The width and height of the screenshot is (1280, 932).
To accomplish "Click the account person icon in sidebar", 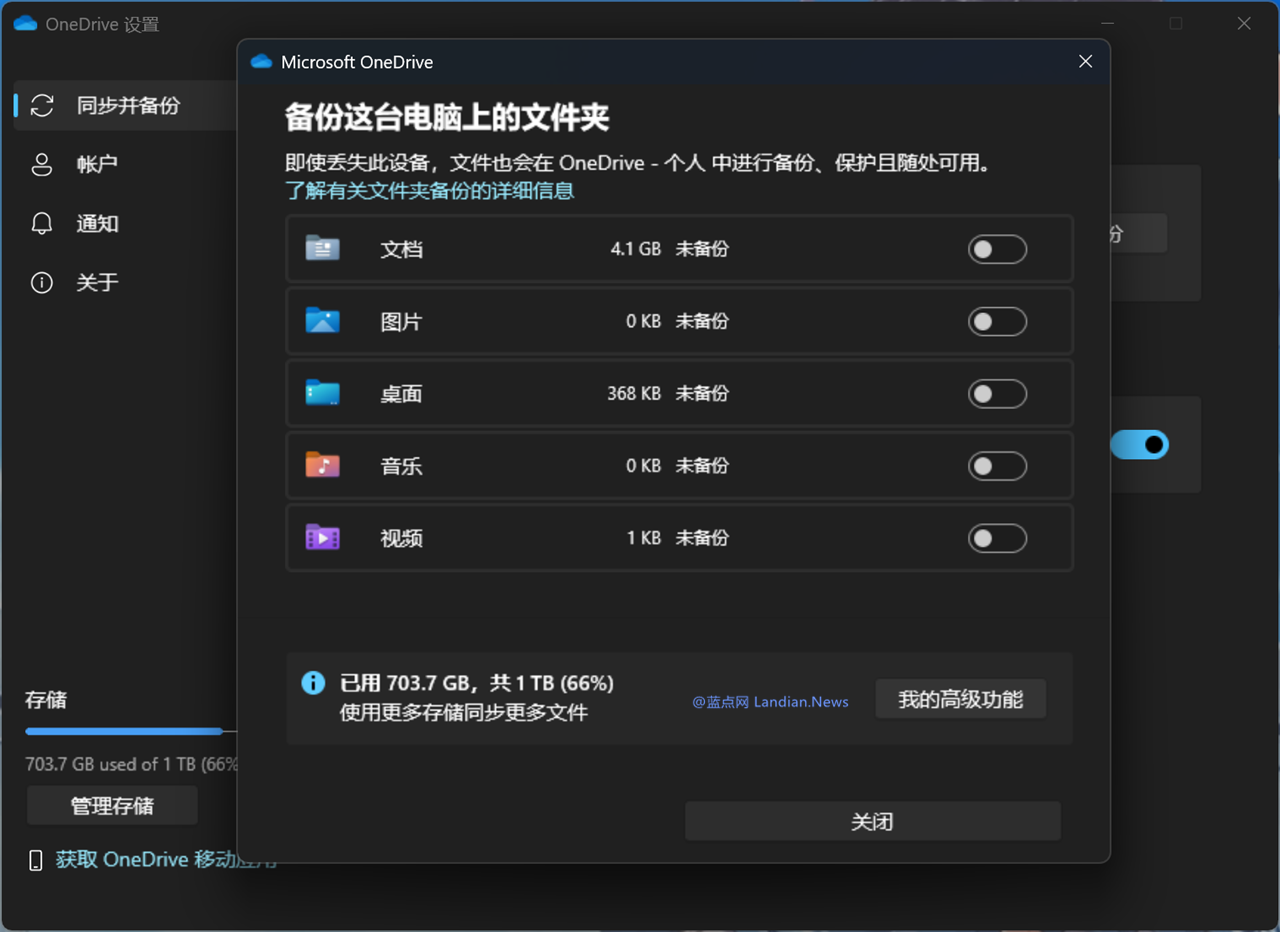I will coord(42,164).
